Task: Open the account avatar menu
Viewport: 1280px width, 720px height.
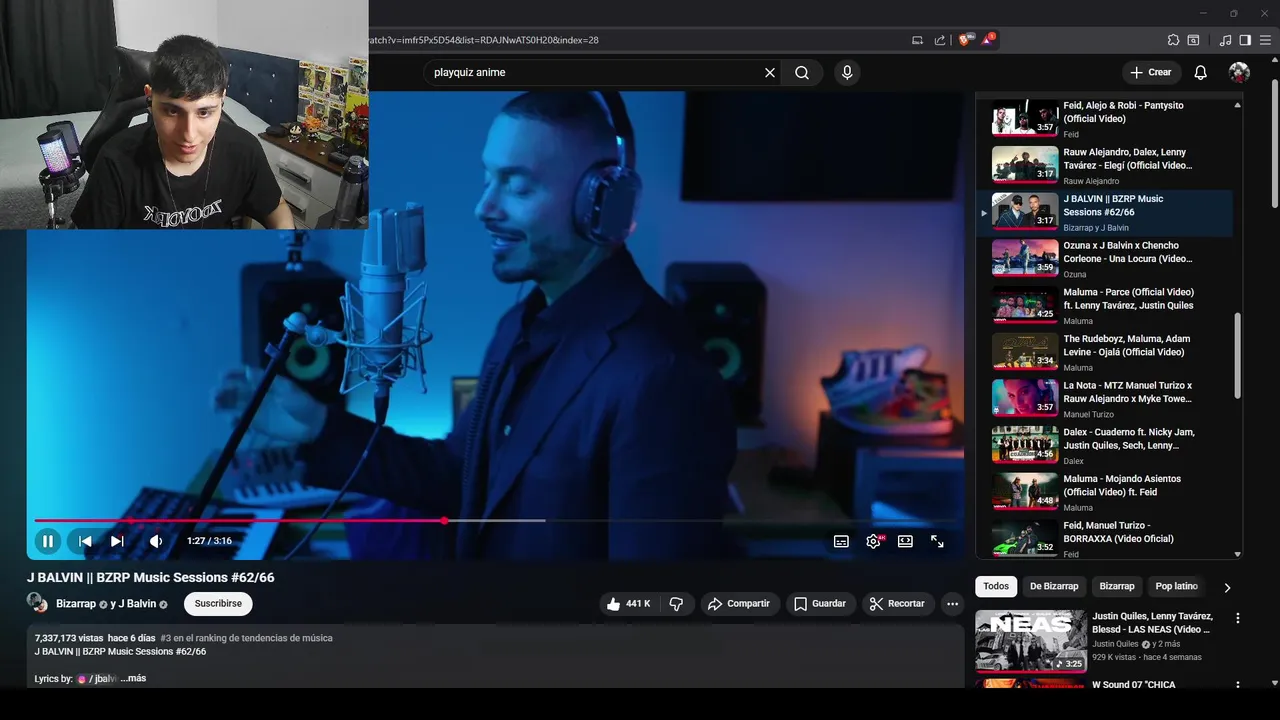Action: pyautogui.click(x=1239, y=72)
